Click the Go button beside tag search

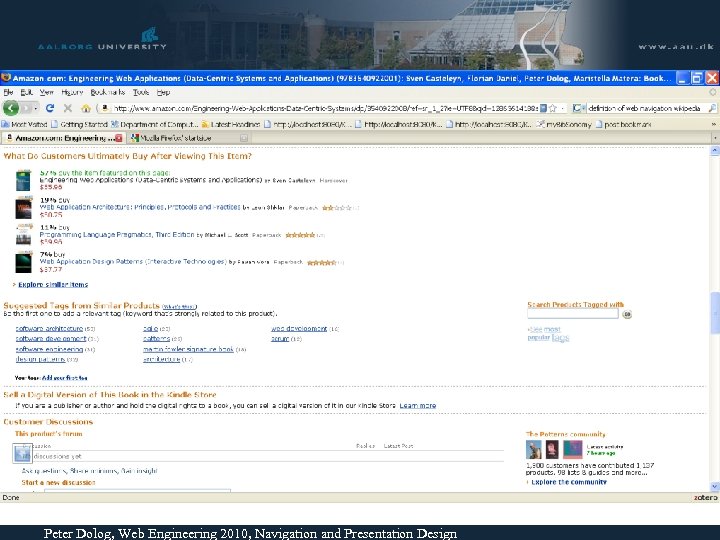[x=627, y=315]
